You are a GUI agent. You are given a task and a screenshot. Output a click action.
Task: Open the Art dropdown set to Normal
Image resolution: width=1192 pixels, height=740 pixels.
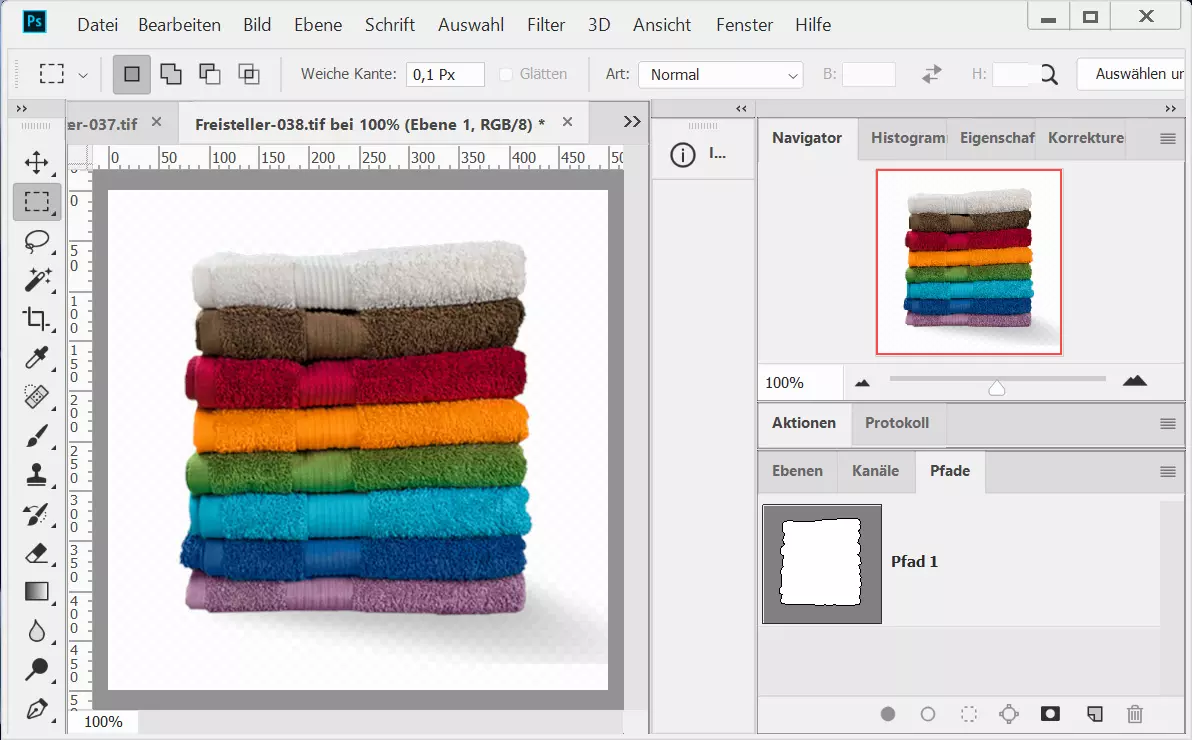coord(720,75)
